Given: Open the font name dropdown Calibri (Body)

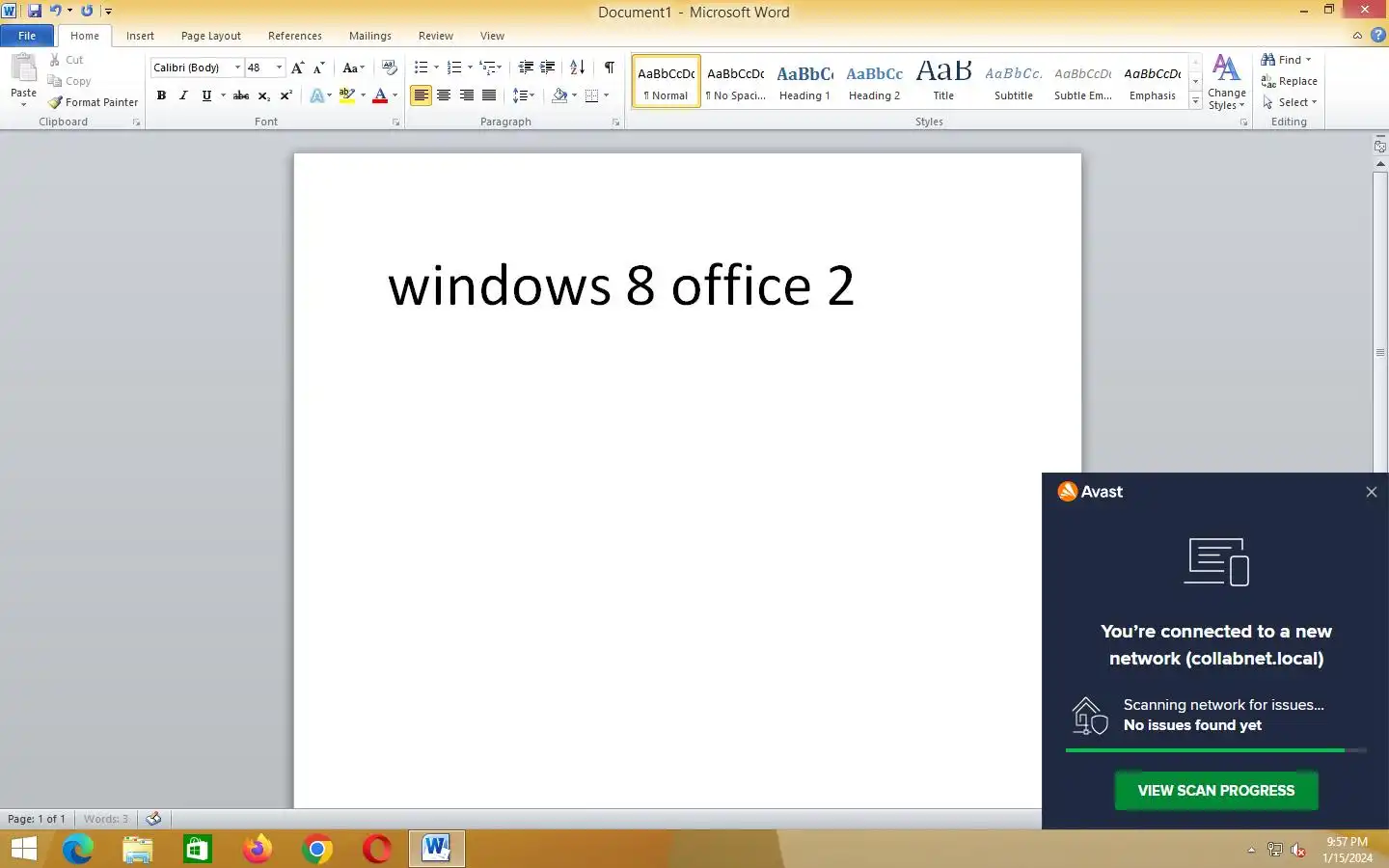Looking at the screenshot, I should (x=238, y=68).
